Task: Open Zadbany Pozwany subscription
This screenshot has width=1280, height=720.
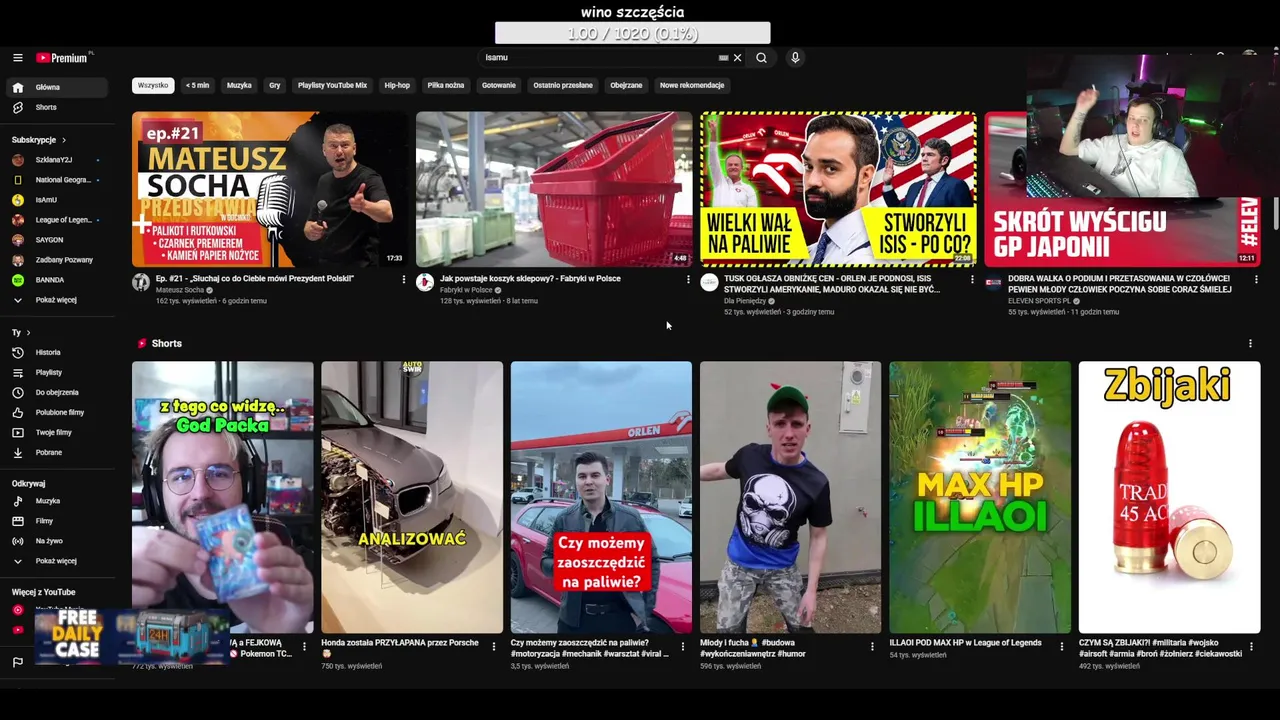Action: coord(57,260)
